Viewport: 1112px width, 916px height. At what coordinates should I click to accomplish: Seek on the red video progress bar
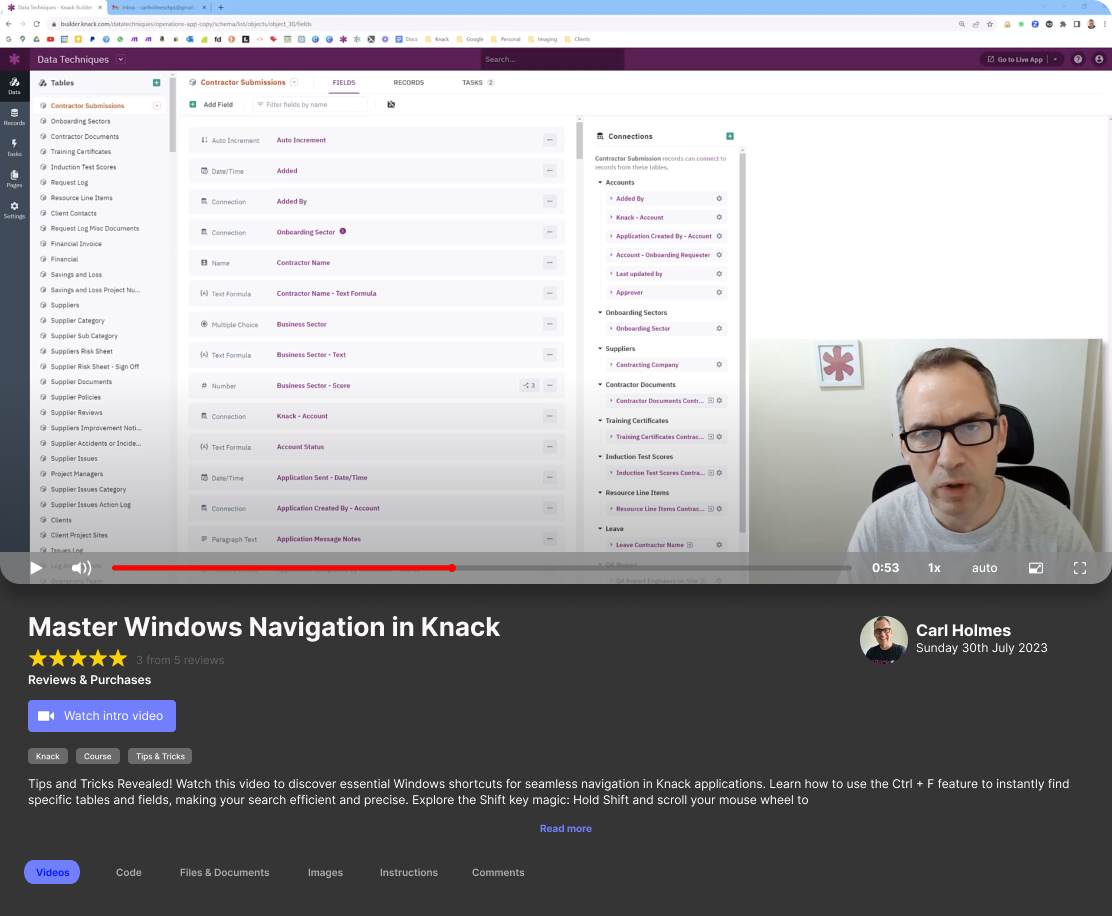point(481,568)
